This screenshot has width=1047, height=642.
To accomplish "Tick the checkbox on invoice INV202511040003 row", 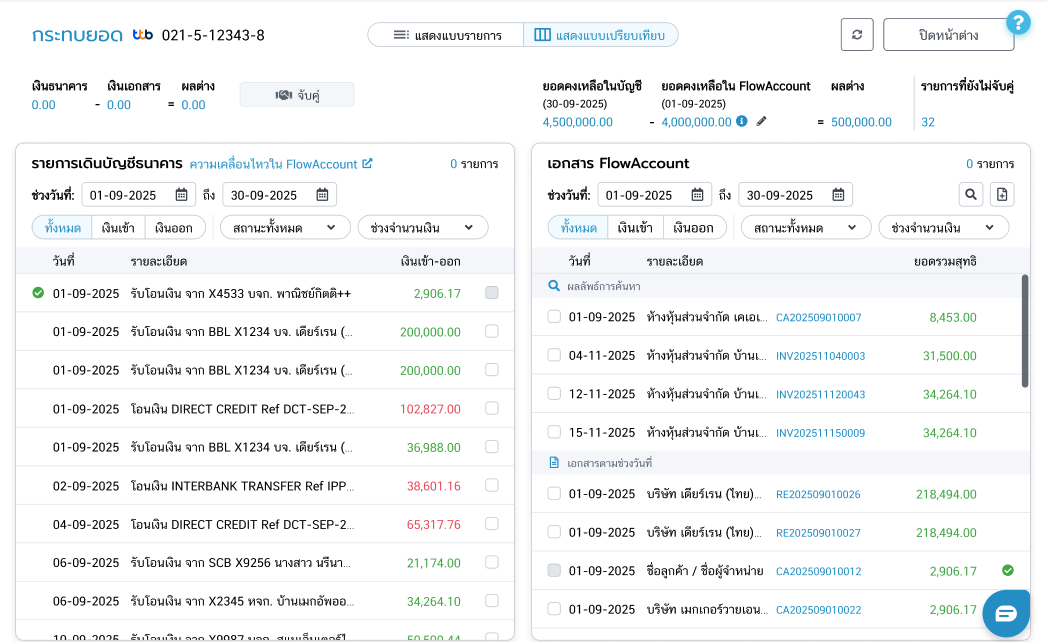I will (554, 356).
